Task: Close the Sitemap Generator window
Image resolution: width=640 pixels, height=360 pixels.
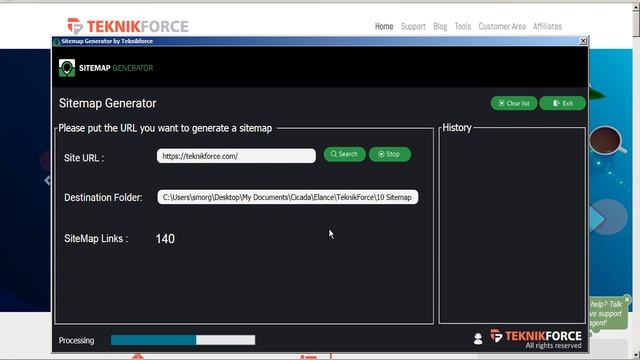Action: coord(583,41)
